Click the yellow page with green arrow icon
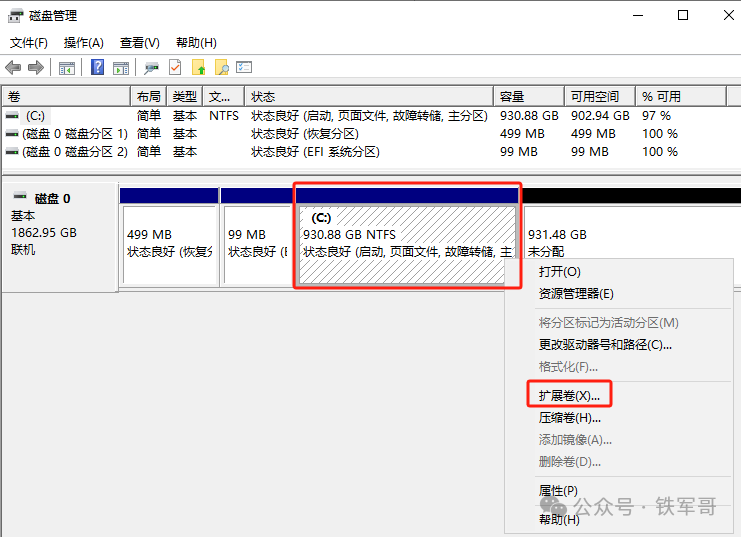This screenshot has width=741, height=537. pyautogui.click(x=198, y=67)
